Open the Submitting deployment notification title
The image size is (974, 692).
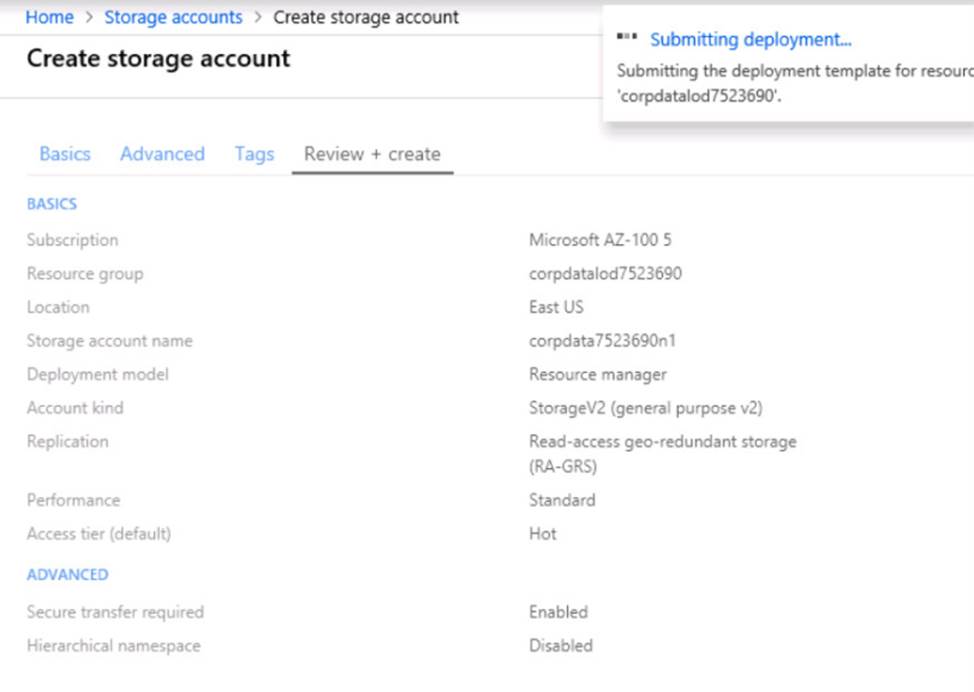tap(750, 40)
